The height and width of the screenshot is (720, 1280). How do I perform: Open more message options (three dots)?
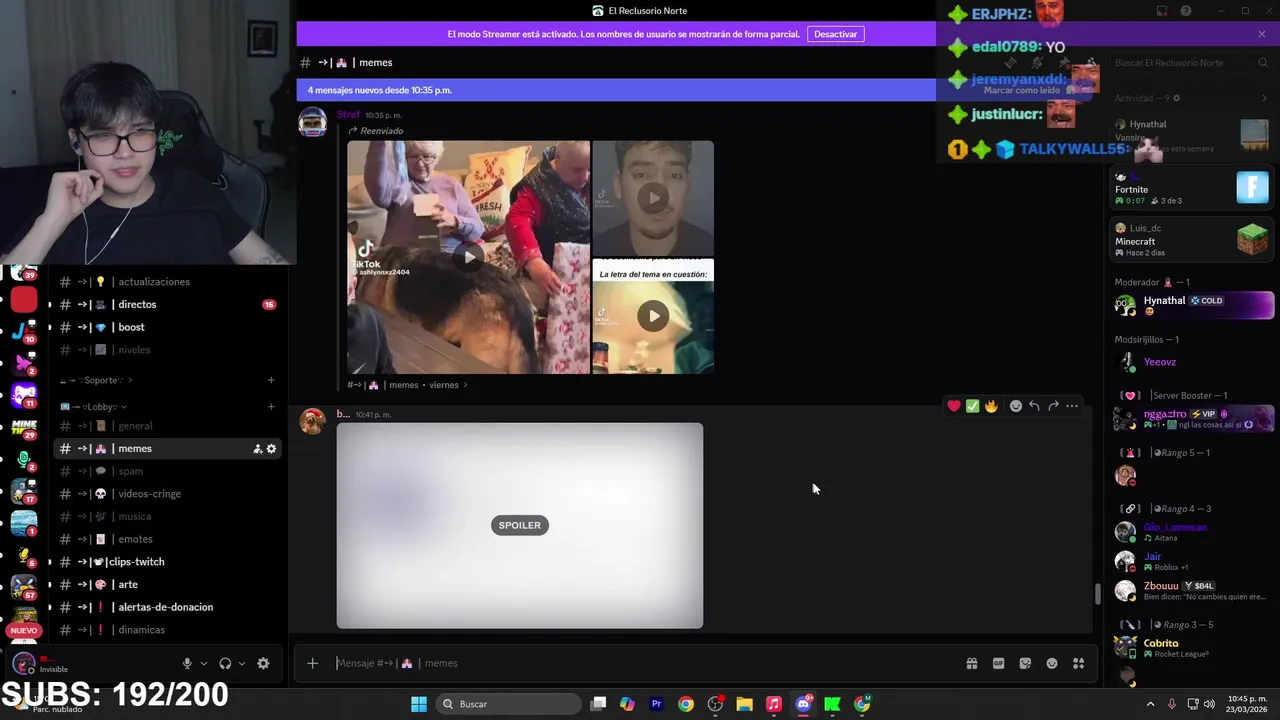(1072, 406)
